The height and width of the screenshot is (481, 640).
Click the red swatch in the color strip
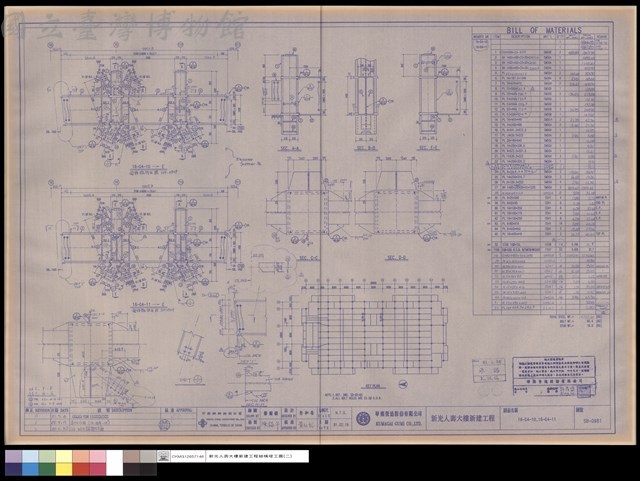81,469
